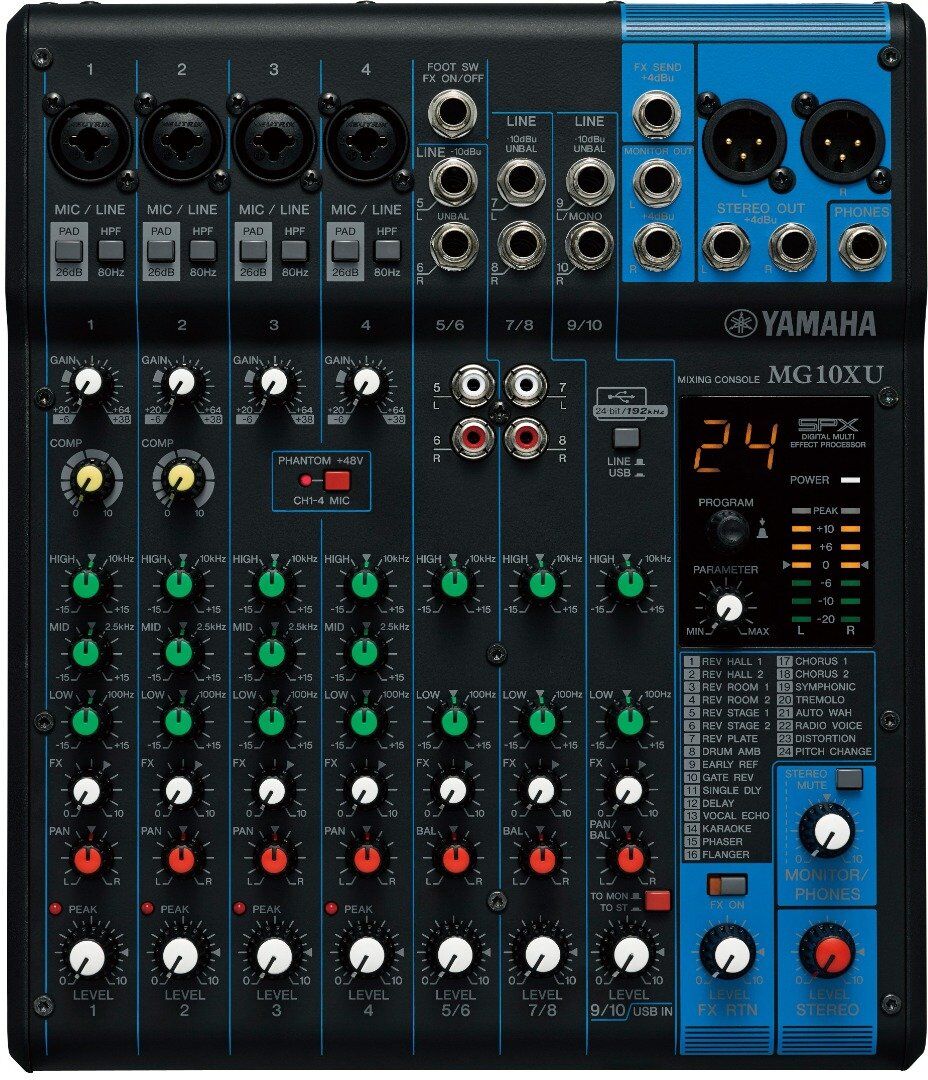
Task: Toggle the channel 4 HPF 80Hz switch
Action: (386, 251)
